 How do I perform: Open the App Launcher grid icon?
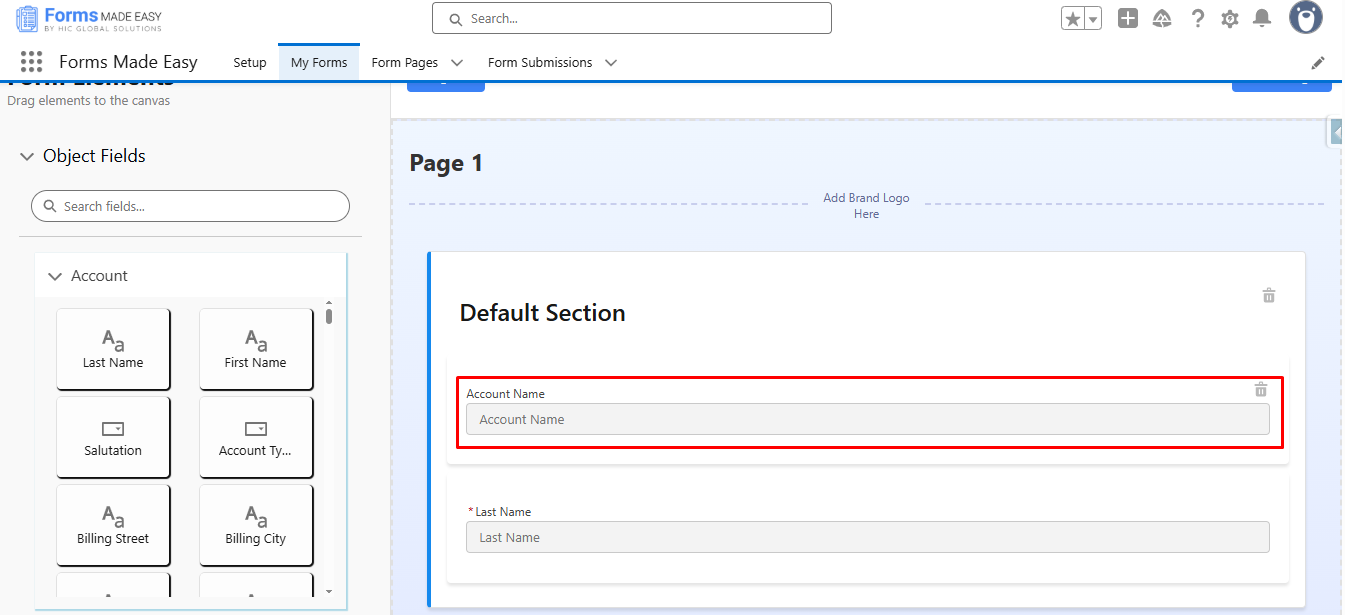[31, 62]
